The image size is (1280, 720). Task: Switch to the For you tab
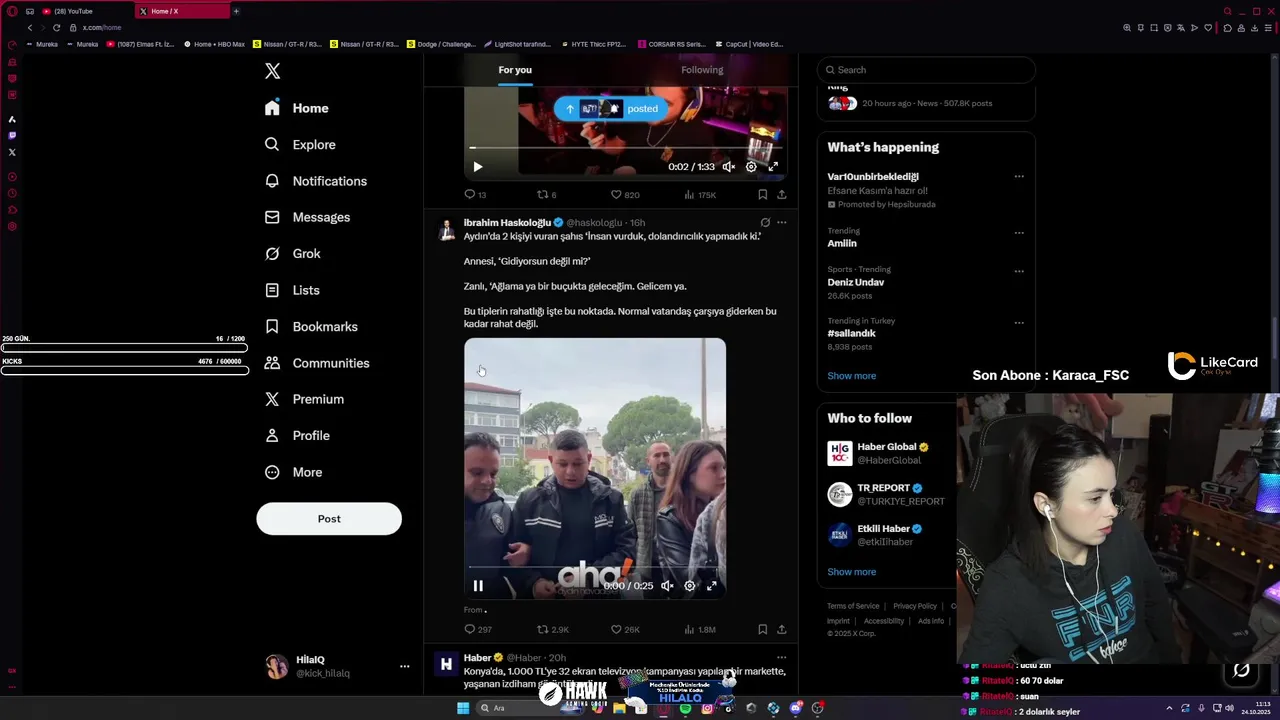pyautogui.click(x=515, y=70)
